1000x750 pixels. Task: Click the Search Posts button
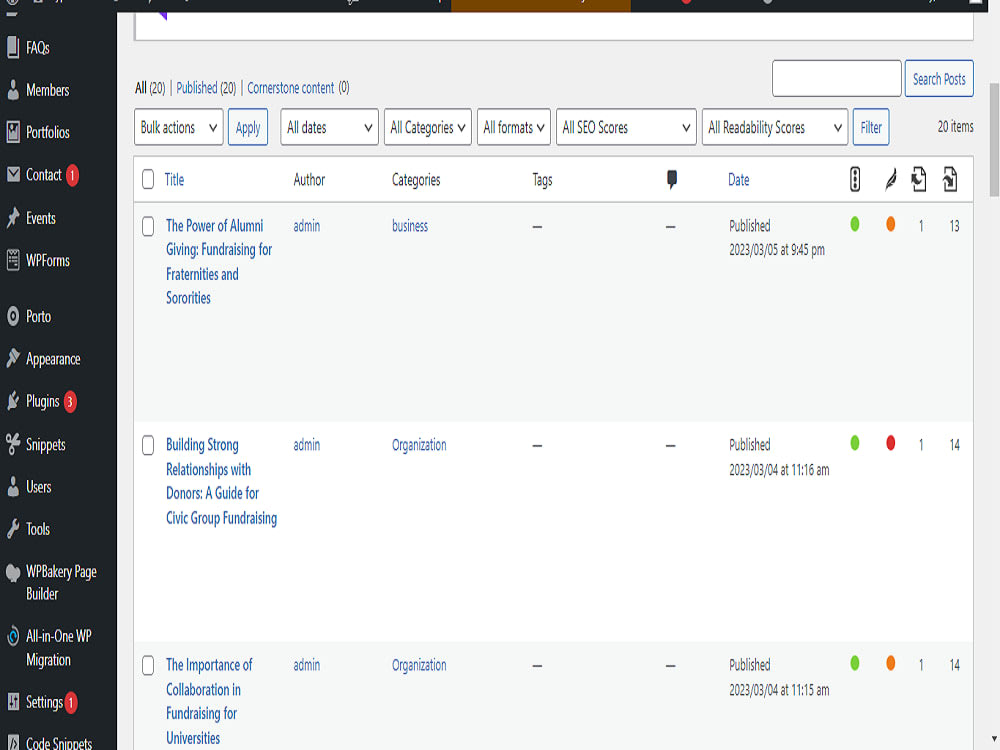point(939,78)
